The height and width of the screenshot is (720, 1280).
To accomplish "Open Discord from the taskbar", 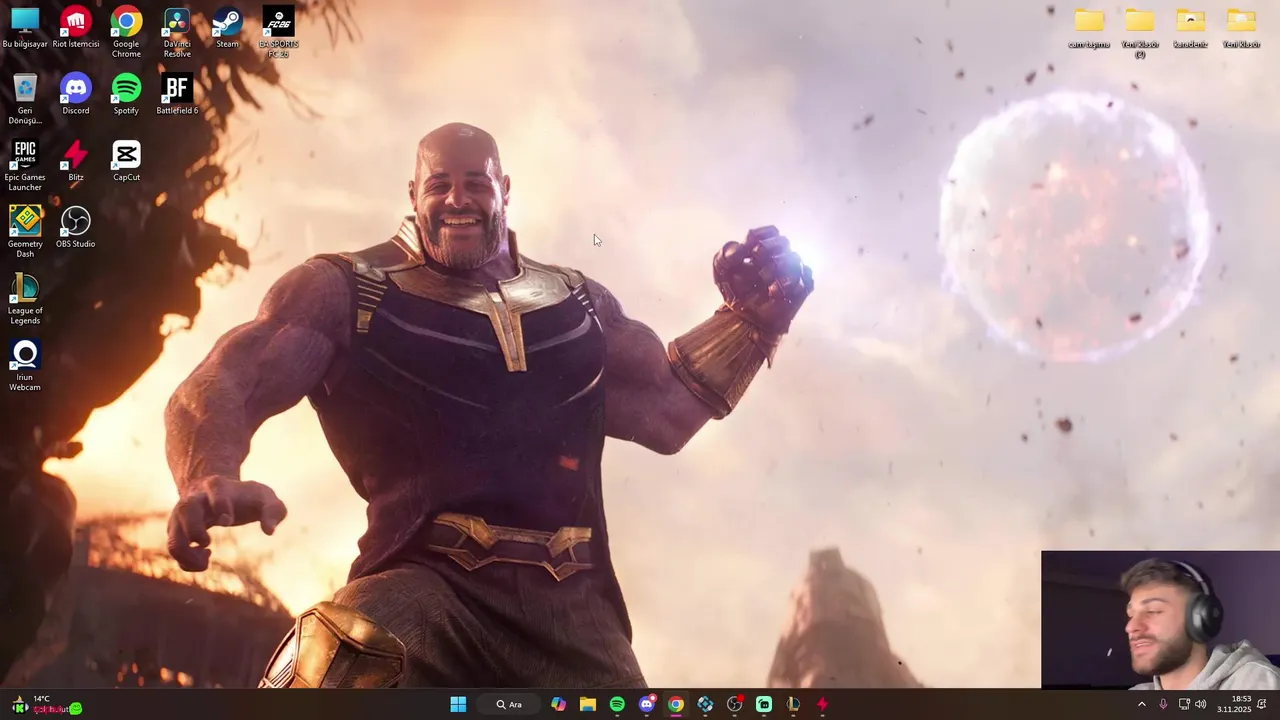I will [x=647, y=704].
